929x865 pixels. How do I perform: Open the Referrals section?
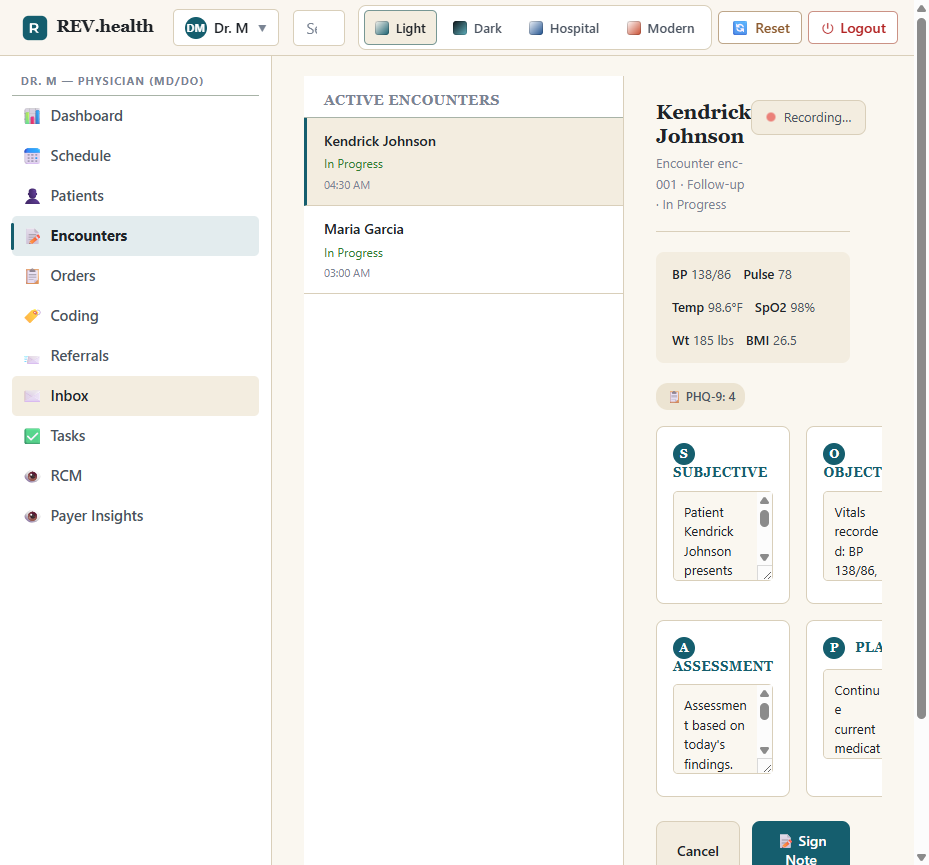(x=135, y=356)
